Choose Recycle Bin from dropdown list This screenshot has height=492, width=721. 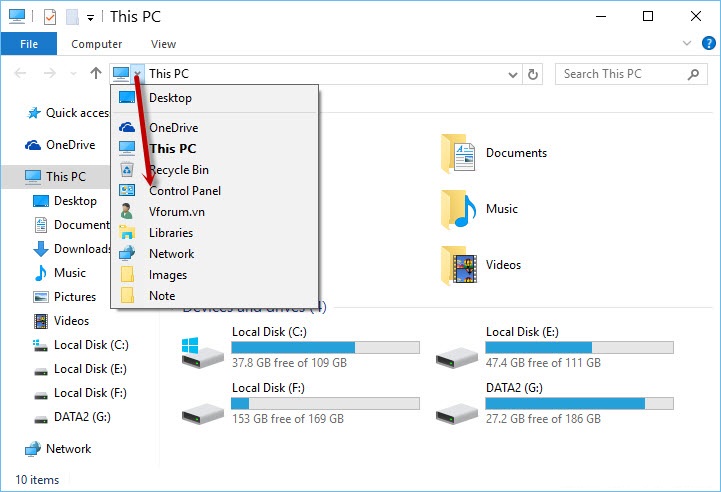tap(214, 170)
